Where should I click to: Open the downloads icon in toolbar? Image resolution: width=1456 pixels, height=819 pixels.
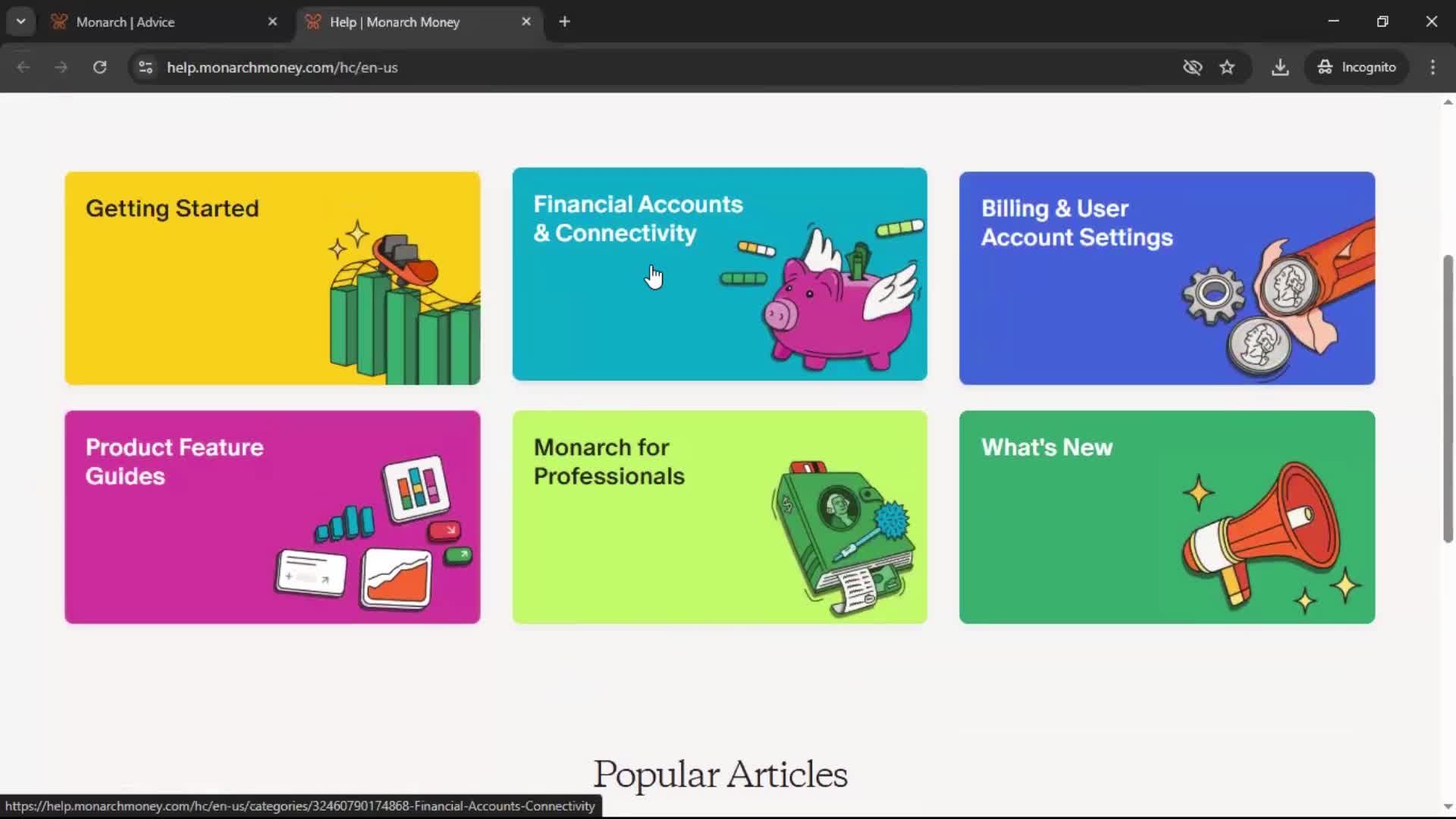click(x=1280, y=67)
